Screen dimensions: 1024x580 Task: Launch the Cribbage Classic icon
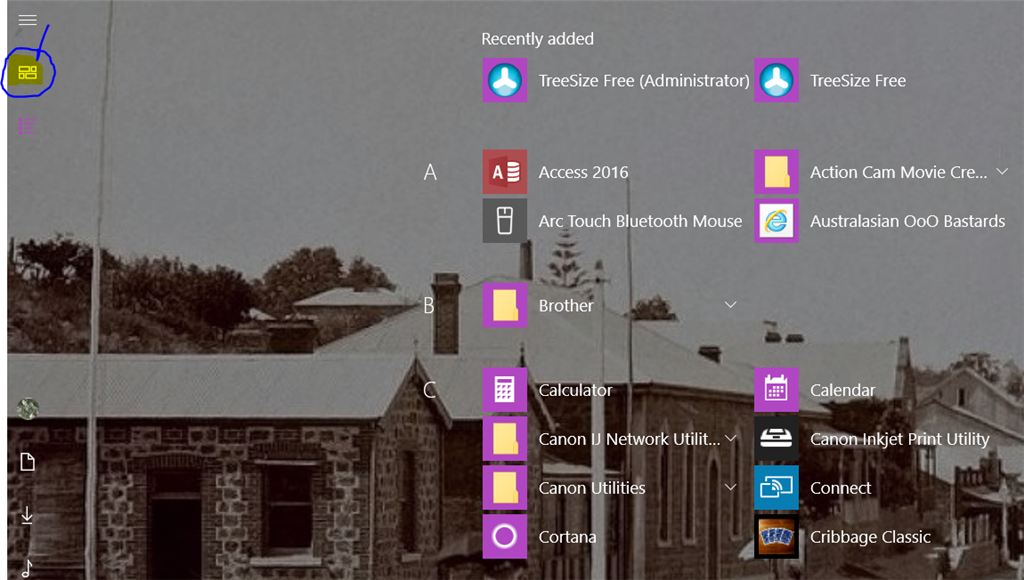point(776,537)
